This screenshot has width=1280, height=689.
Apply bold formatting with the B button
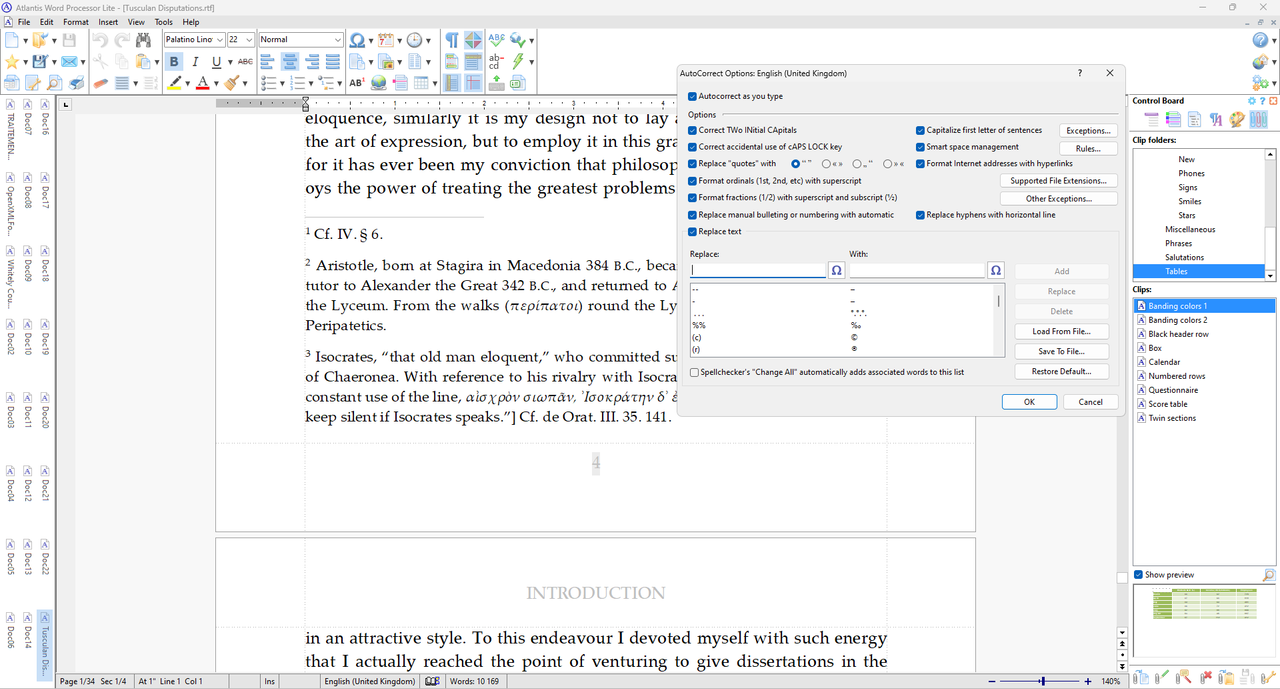174,62
